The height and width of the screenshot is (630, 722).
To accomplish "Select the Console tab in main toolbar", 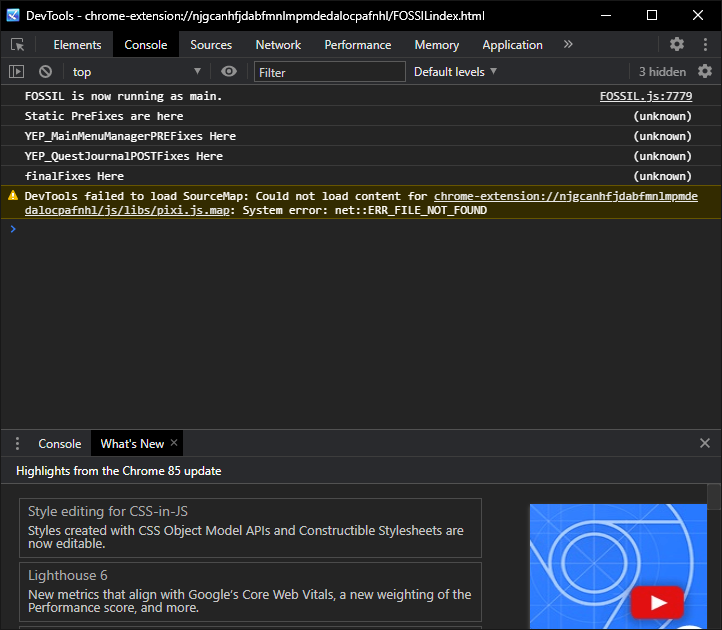I will [x=146, y=45].
